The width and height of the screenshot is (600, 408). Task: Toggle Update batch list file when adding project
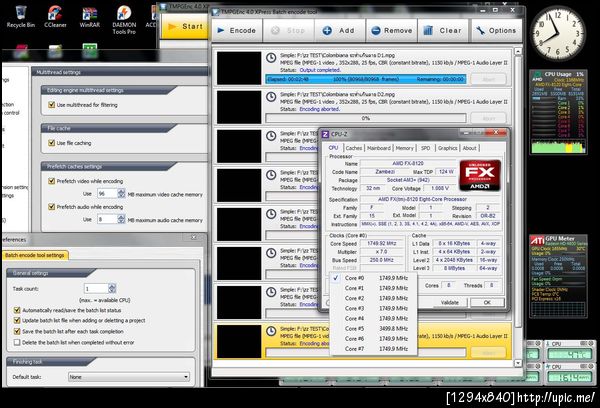pos(17,320)
